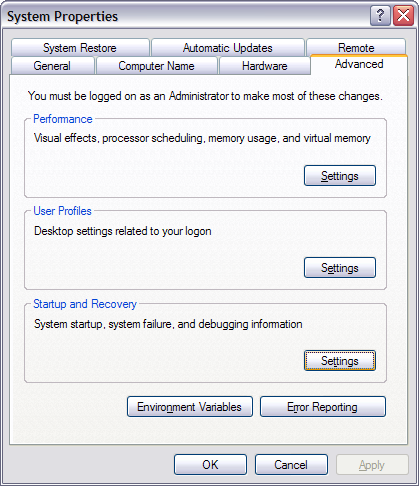Open User Profiles Settings
The image size is (419, 486).
(x=340, y=268)
